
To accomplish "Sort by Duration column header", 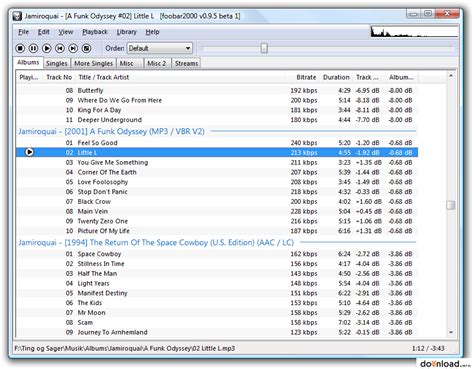I will 336,77.
